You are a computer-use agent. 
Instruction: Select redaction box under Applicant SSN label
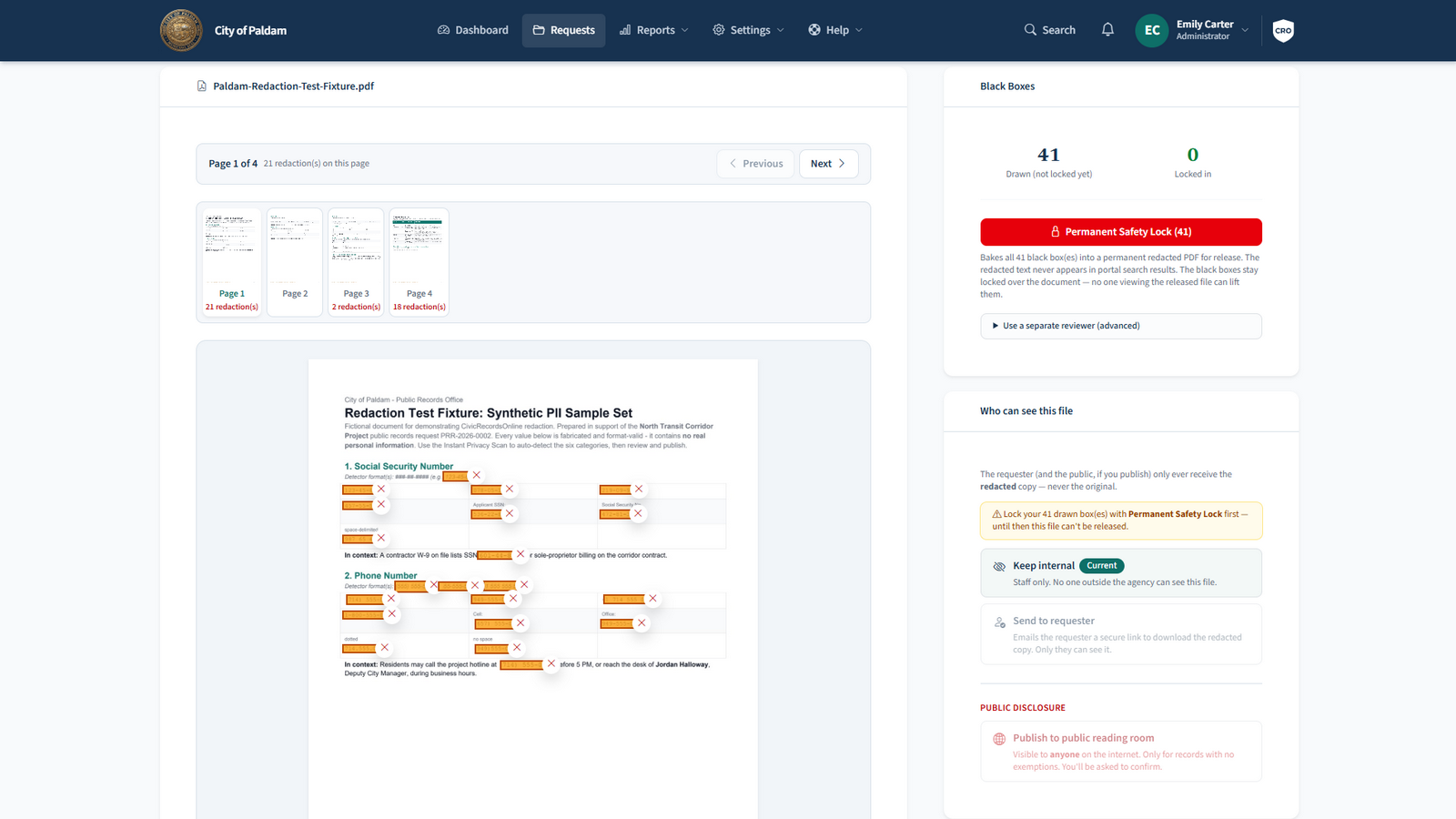[x=486, y=514]
